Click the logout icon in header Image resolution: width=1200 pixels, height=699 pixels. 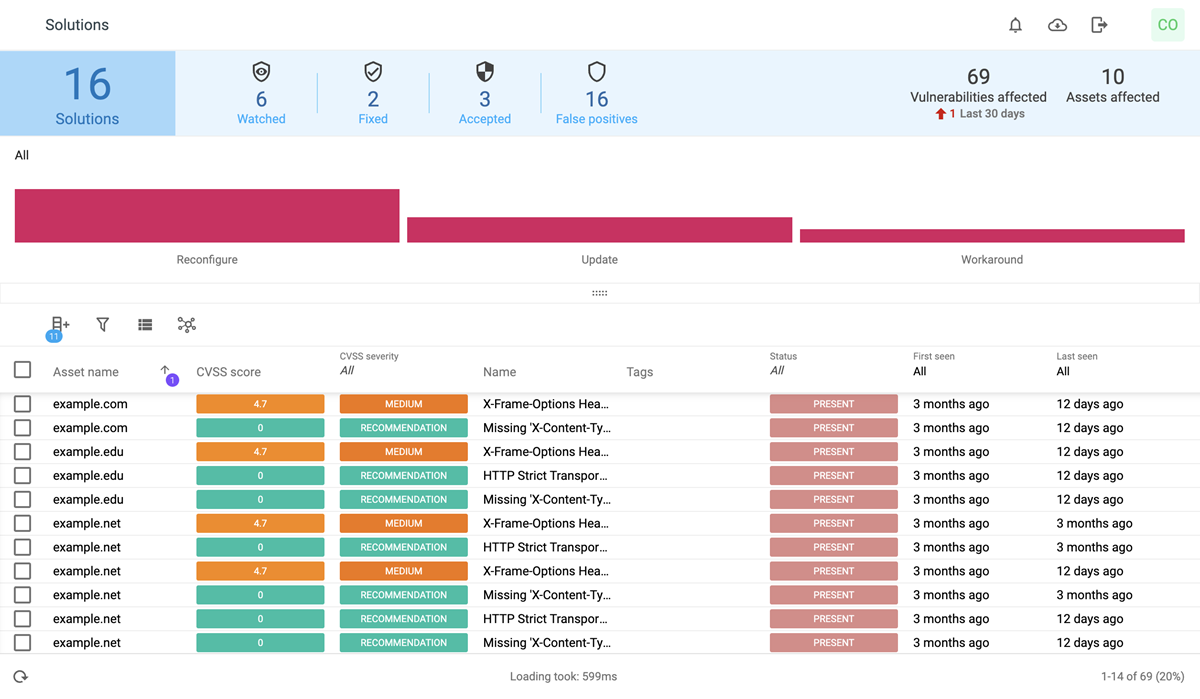pyautogui.click(x=1099, y=25)
